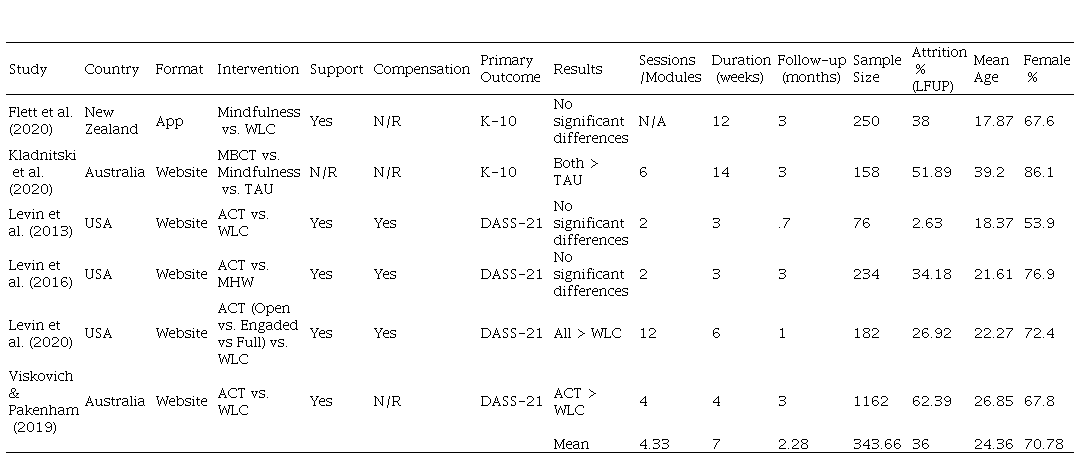1077x456 pixels.
Task: Click the MBCT vs. Mindfulness vs. TAU cell
Action: tap(258, 172)
